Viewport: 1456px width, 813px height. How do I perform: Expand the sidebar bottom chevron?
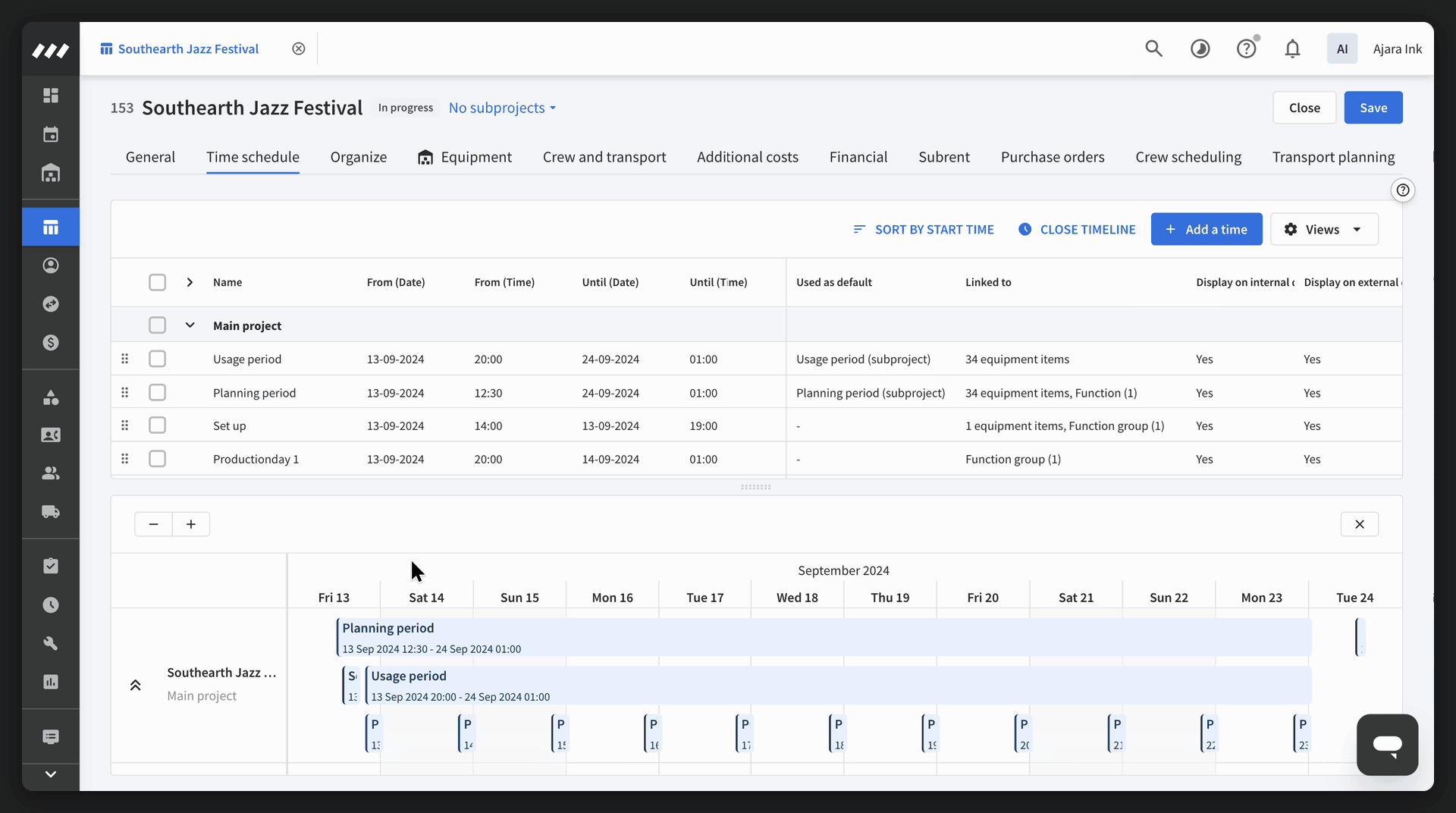pos(51,774)
